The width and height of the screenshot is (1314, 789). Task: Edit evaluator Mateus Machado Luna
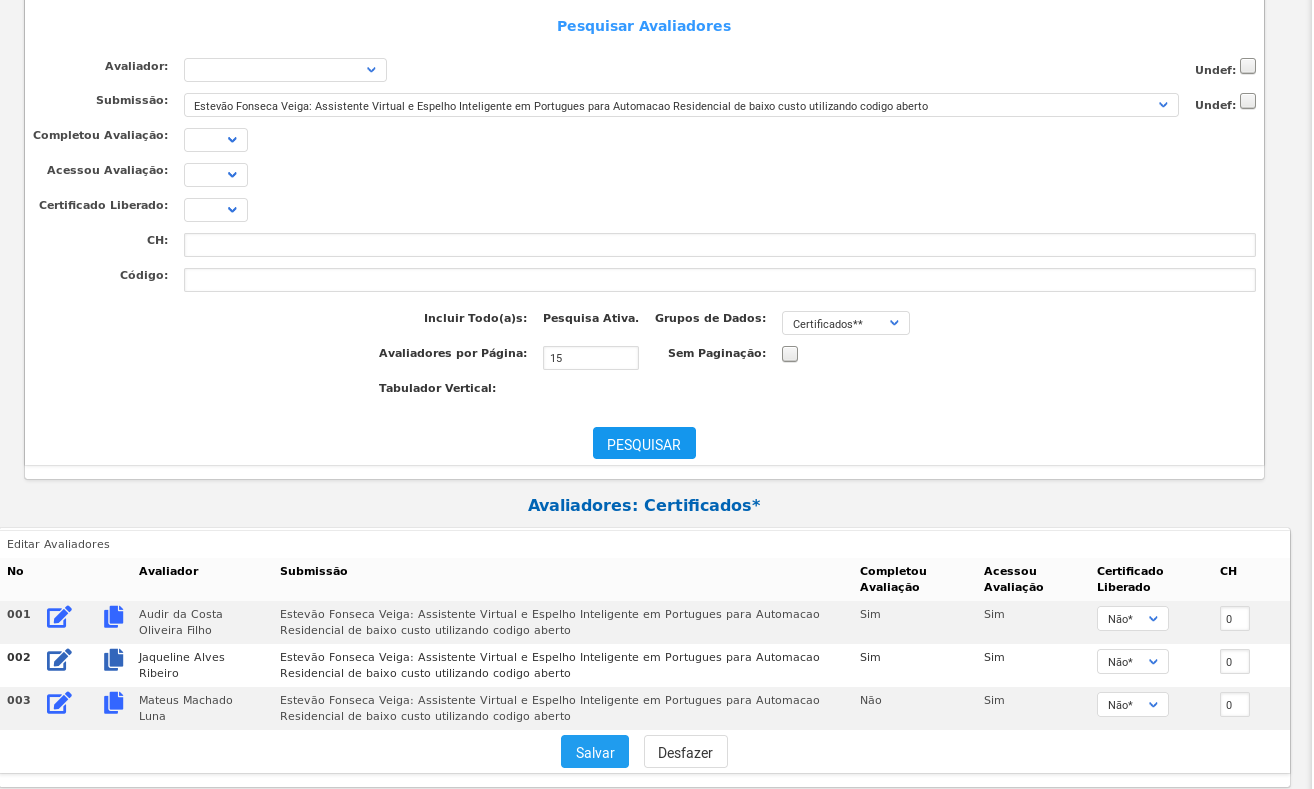pyautogui.click(x=59, y=703)
